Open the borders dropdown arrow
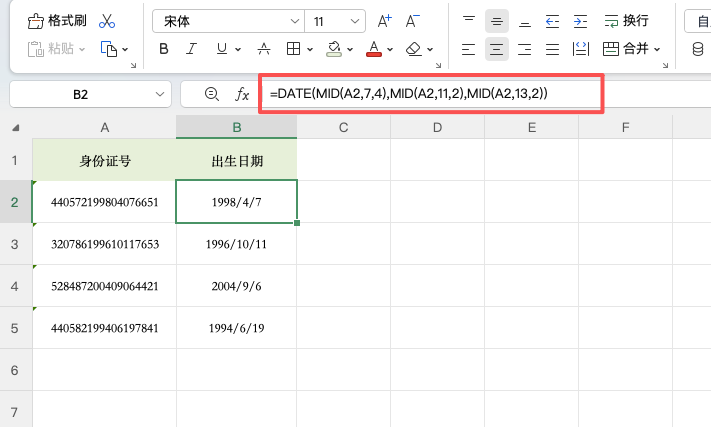 [x=310, y=49]
